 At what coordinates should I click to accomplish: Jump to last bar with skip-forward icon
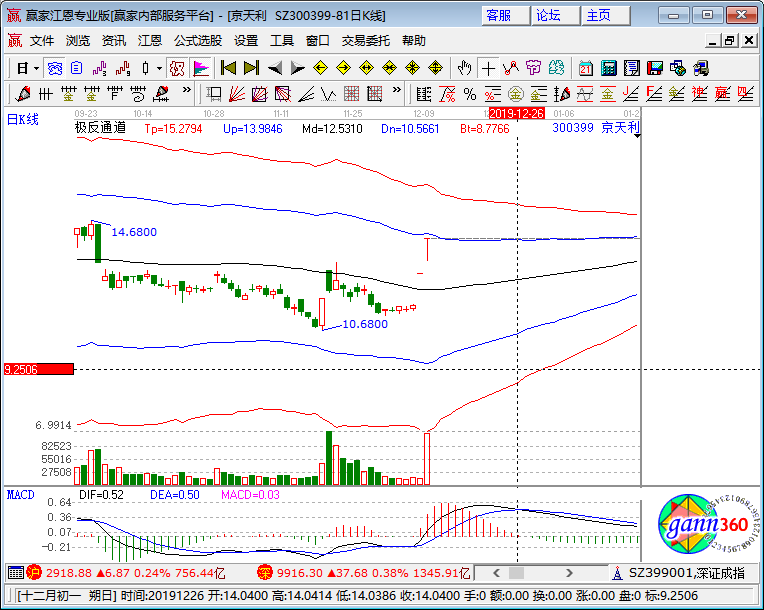(x=251, y=68)
